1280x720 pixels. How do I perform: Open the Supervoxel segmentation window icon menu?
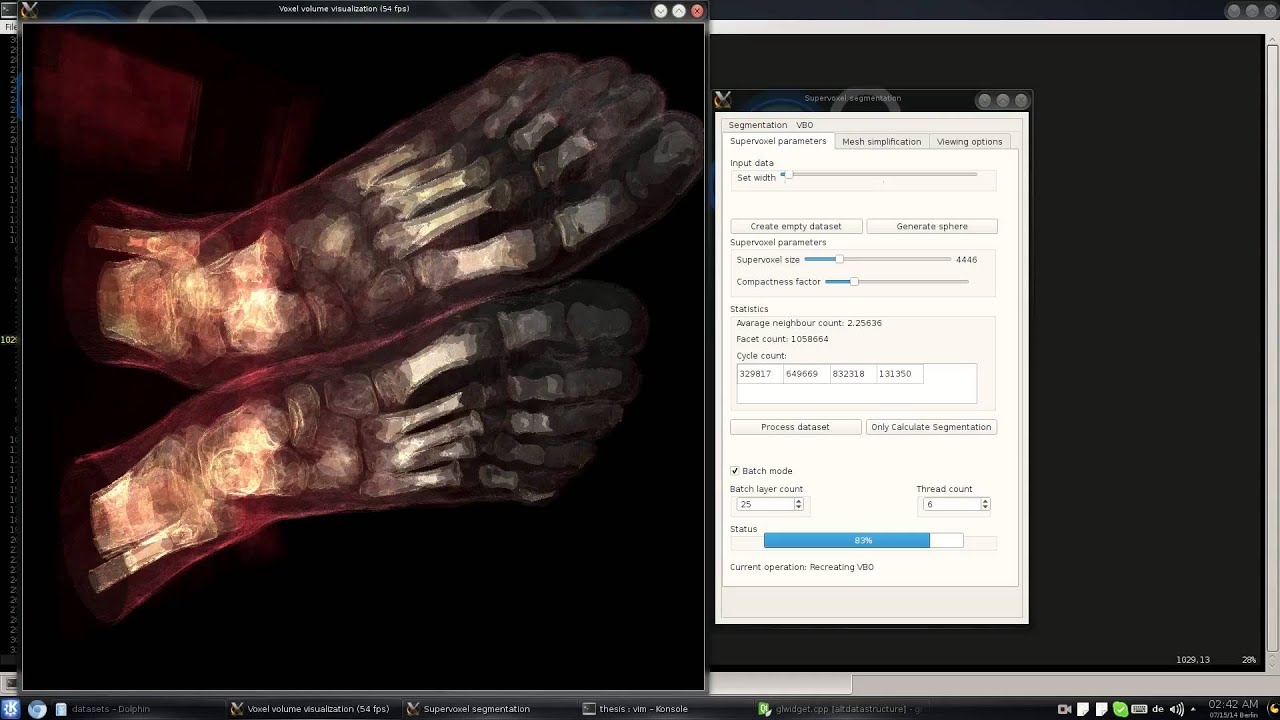tap(723, 99)
